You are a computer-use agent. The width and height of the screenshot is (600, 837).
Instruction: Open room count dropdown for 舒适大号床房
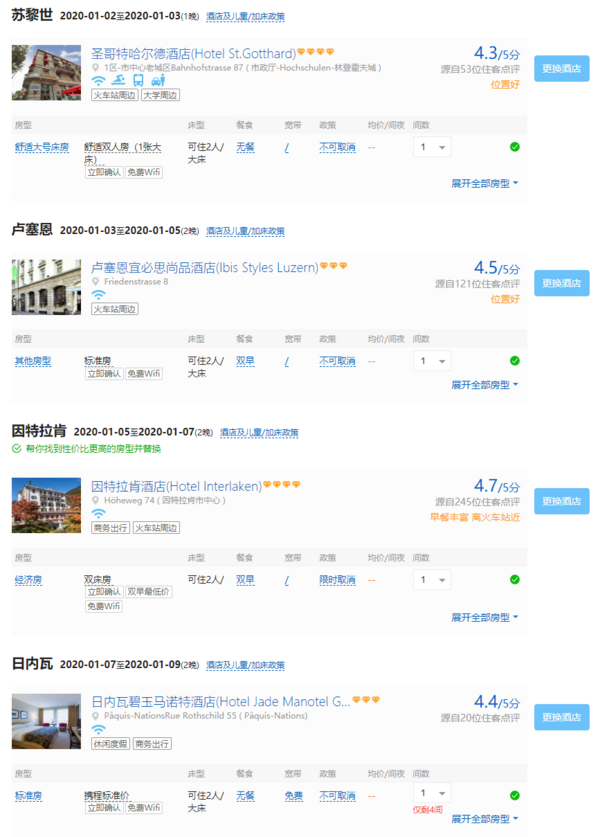click(432, 147)
